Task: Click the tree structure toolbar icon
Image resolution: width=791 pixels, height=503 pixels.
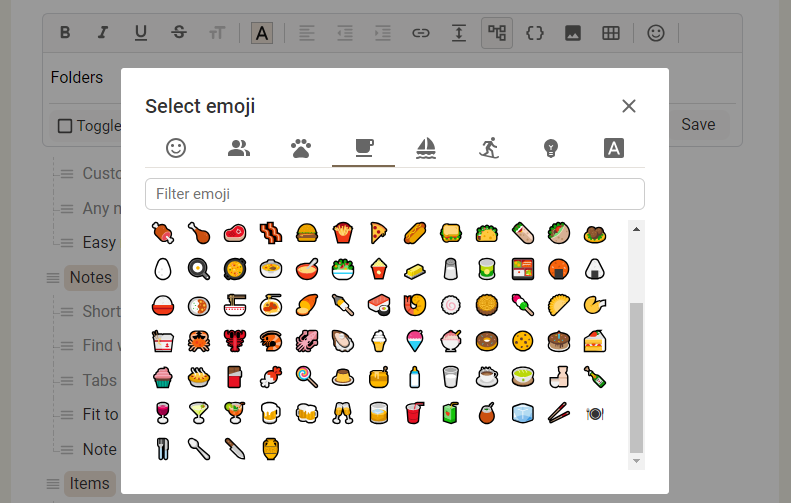Action: pyautogui.click(x=497, y=33)
